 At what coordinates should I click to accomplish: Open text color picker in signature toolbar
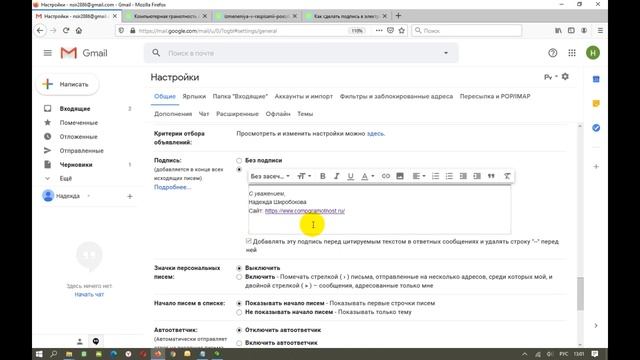[367, 176]
